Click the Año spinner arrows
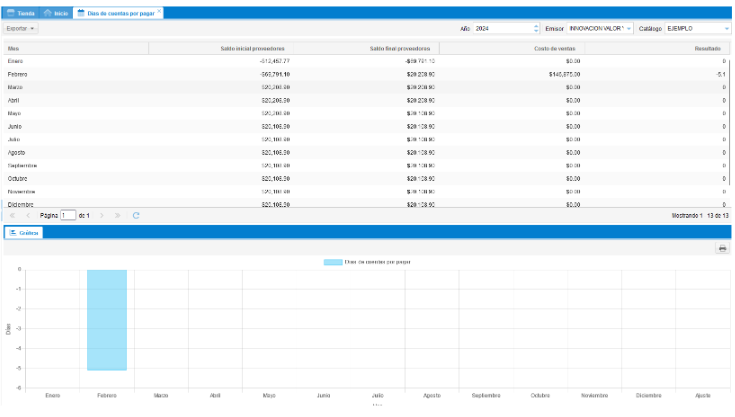Image resolution: width=735 pixels, height=417 pixels. click(x=536, y=29)
